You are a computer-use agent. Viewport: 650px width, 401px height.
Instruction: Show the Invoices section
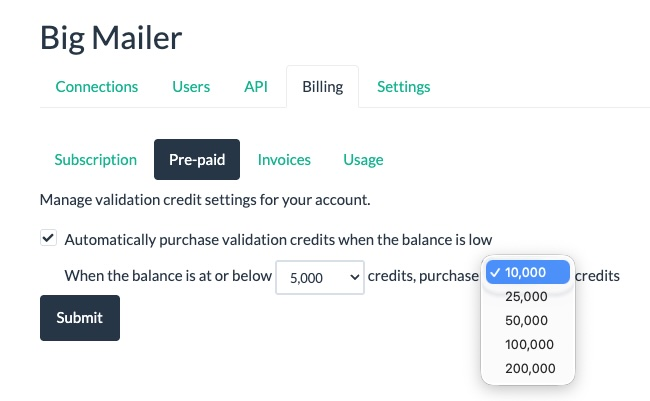284,160
